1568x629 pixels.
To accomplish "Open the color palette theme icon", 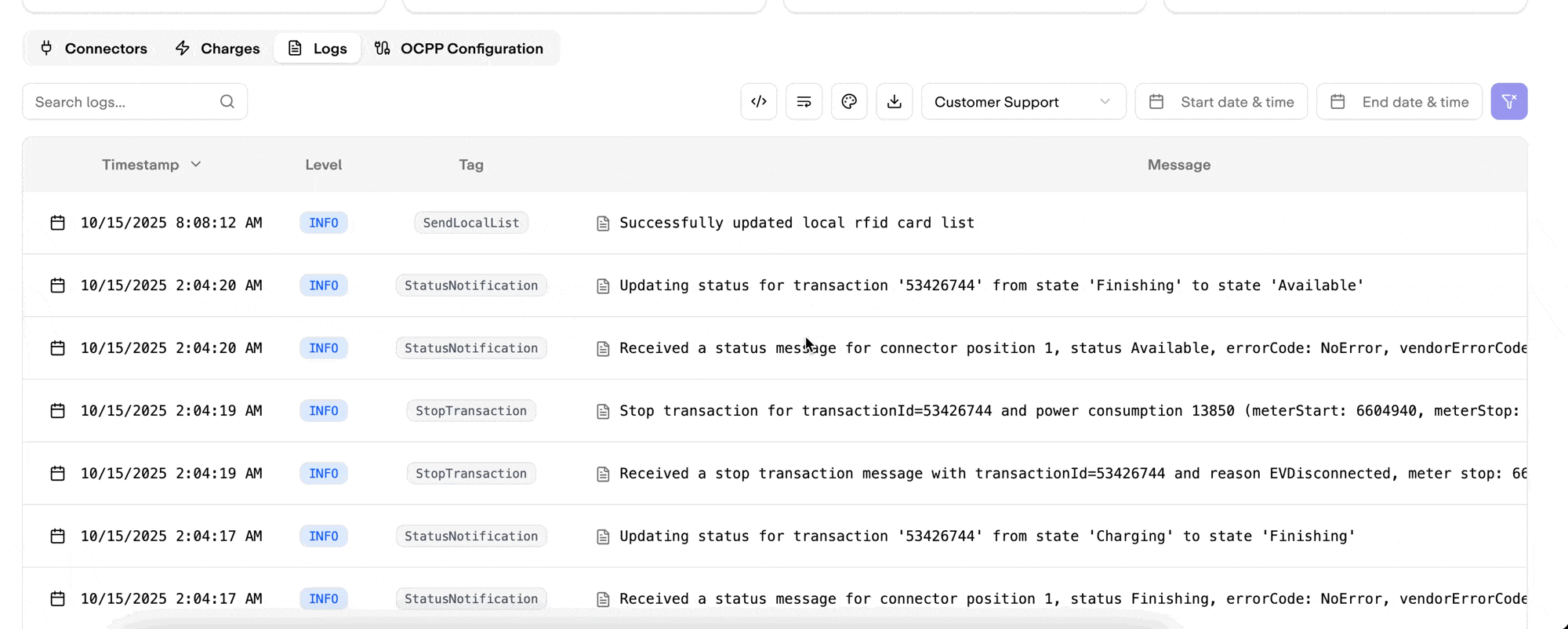I will [x=849, y=101].
